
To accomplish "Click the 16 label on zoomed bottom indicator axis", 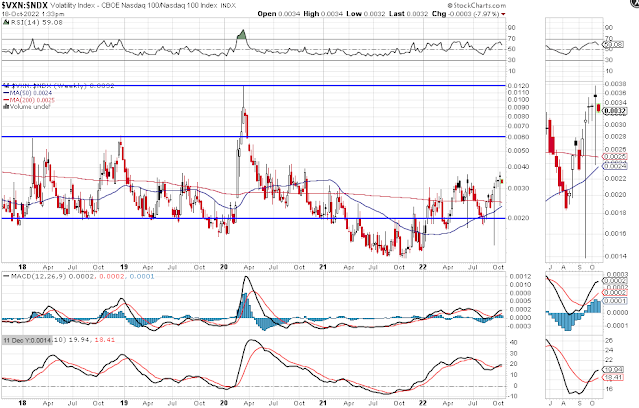I will 609,389.
